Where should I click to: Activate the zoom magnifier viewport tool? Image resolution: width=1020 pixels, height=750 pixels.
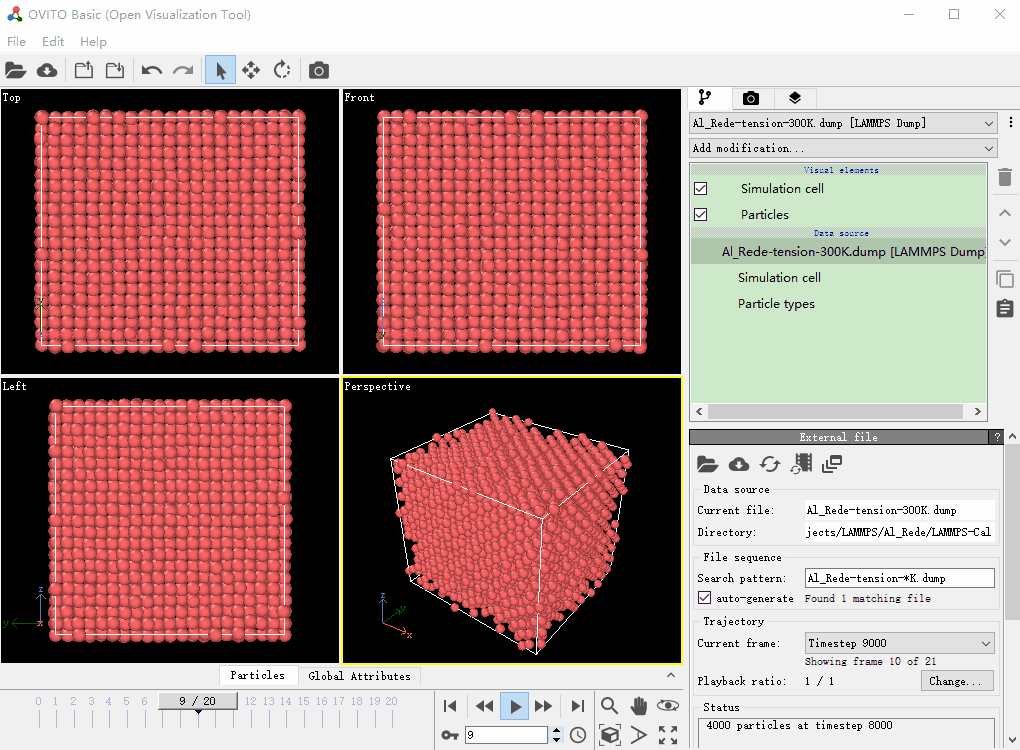(609, 706)
